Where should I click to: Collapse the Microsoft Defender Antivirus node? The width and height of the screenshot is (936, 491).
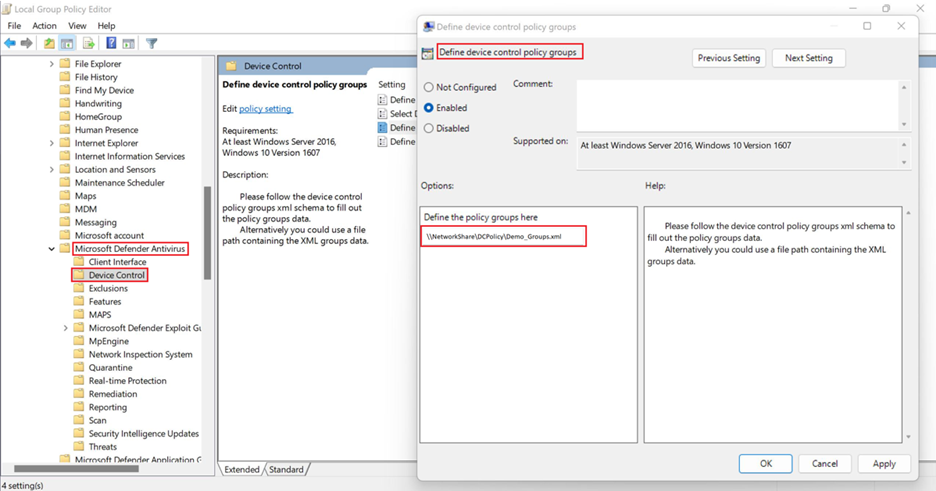click(51, 249)
